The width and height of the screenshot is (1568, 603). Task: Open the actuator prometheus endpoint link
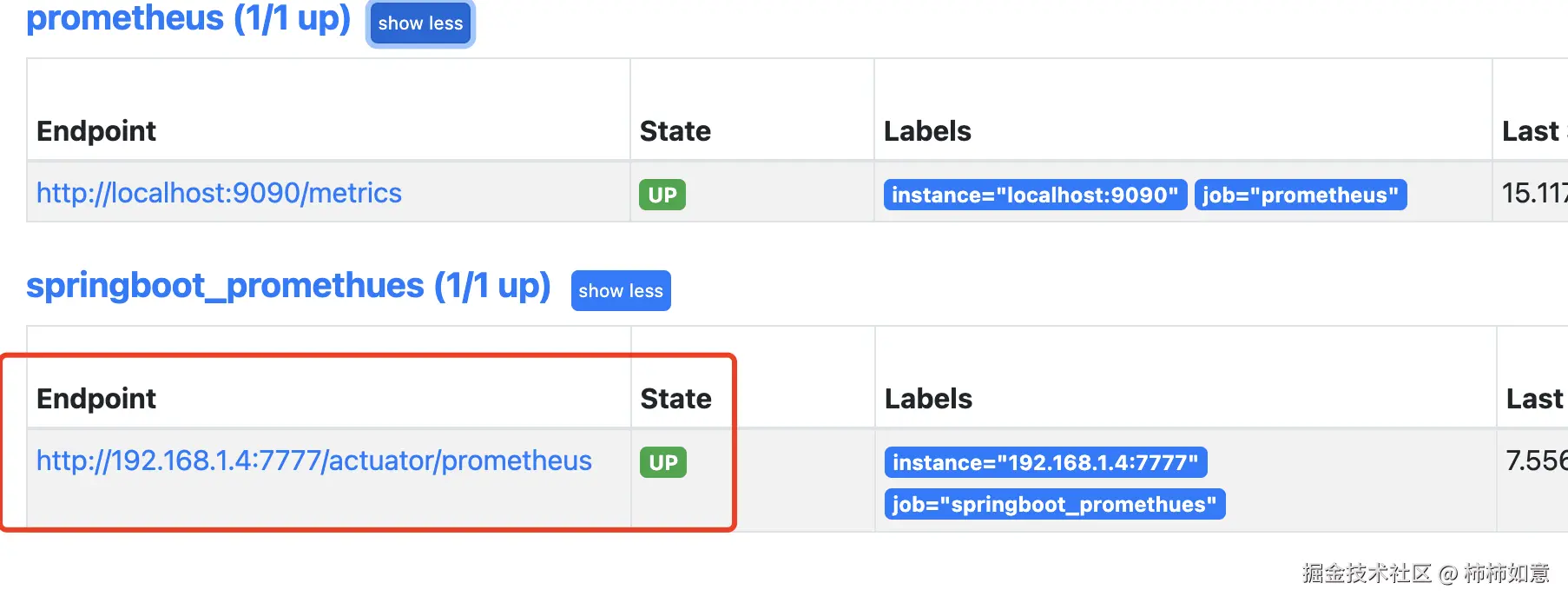click(313, 461)
